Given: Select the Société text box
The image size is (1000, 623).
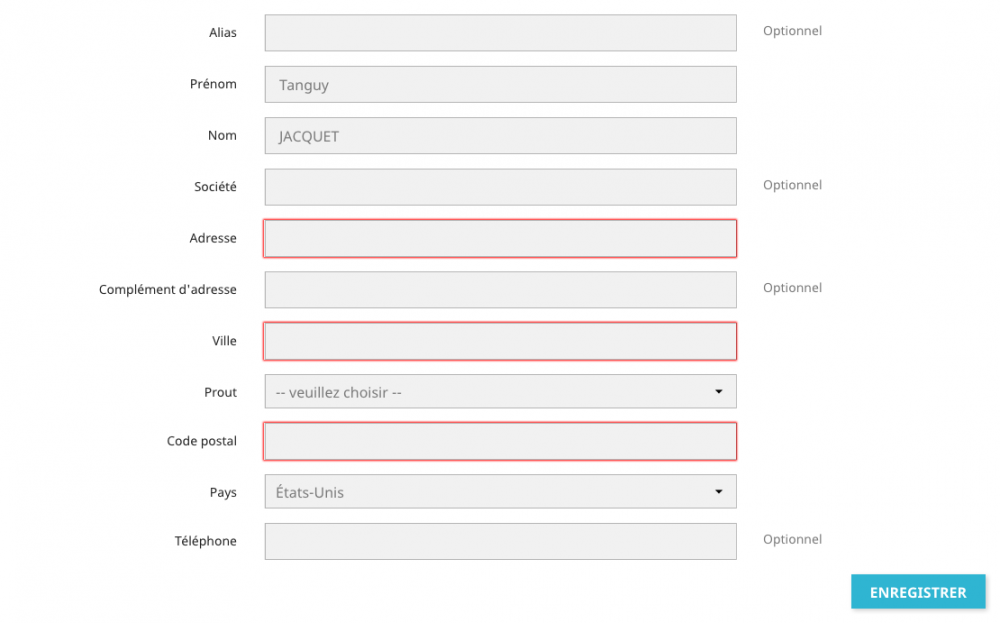Looking at the screenshot, I should [x=500, y=187].
